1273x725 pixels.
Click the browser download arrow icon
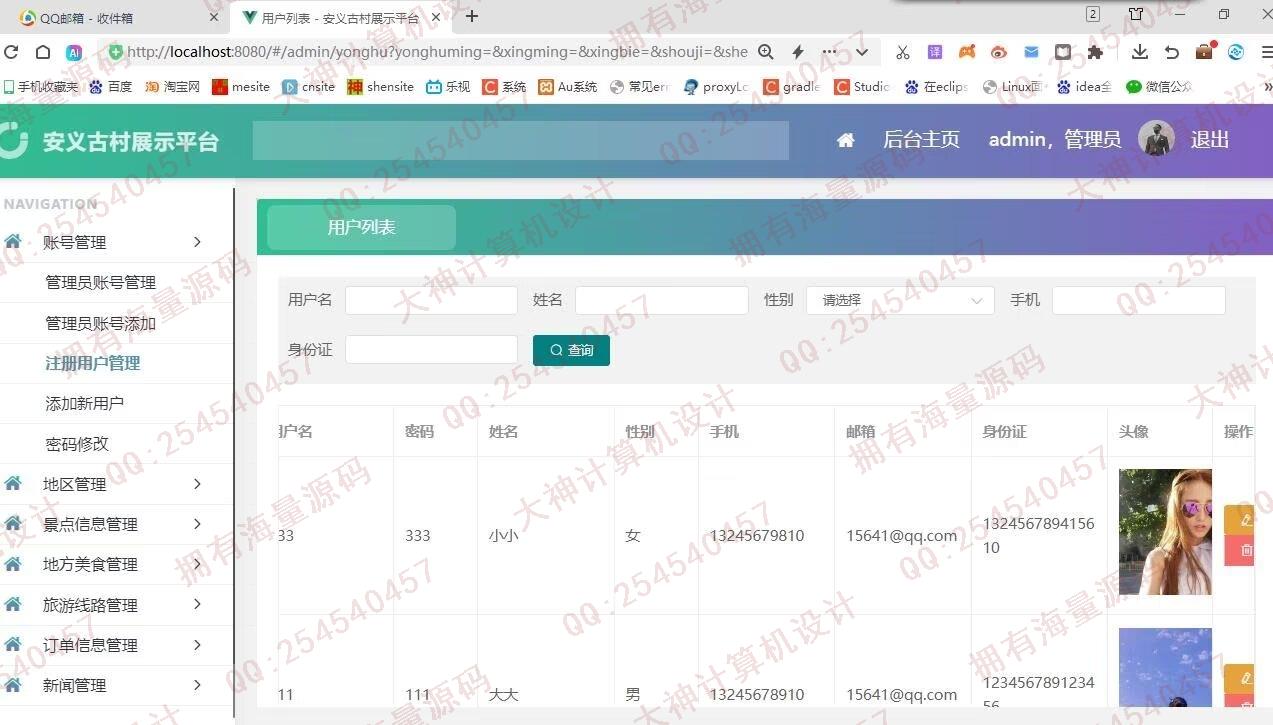click(x=1140, y=52)
